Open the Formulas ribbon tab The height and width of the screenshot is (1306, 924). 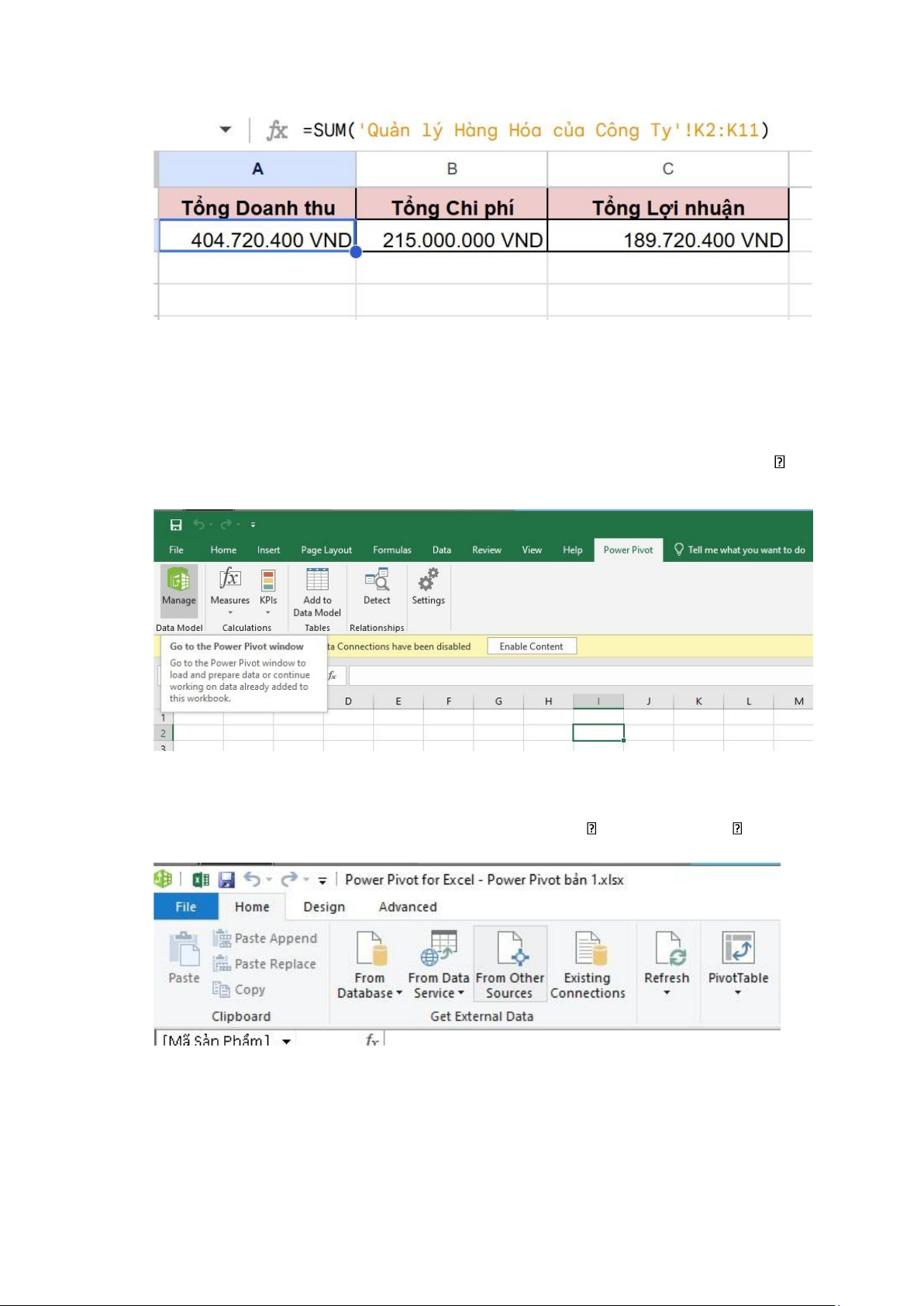[391, 550]
